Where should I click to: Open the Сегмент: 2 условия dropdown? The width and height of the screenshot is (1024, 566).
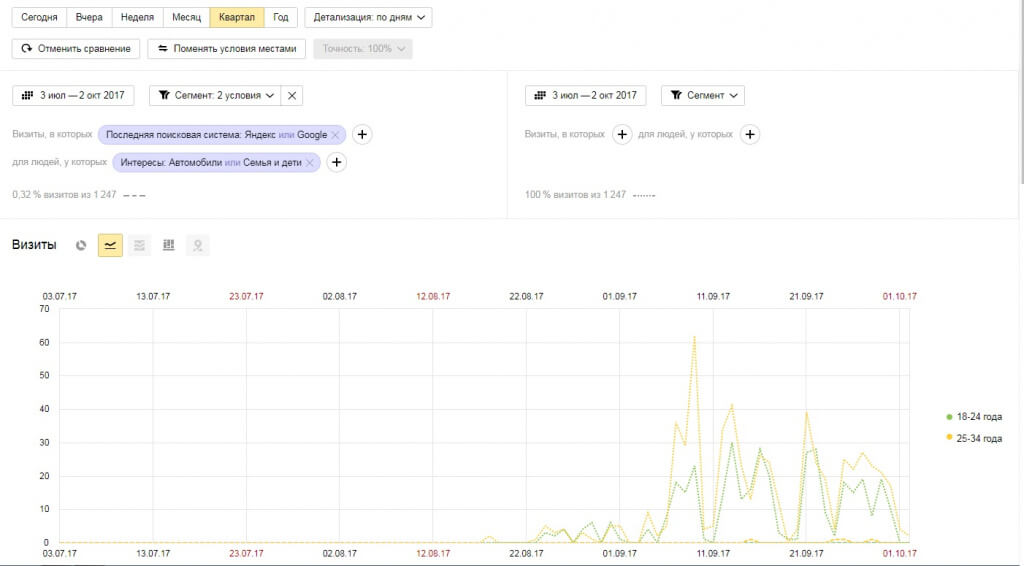click(215, 95)
